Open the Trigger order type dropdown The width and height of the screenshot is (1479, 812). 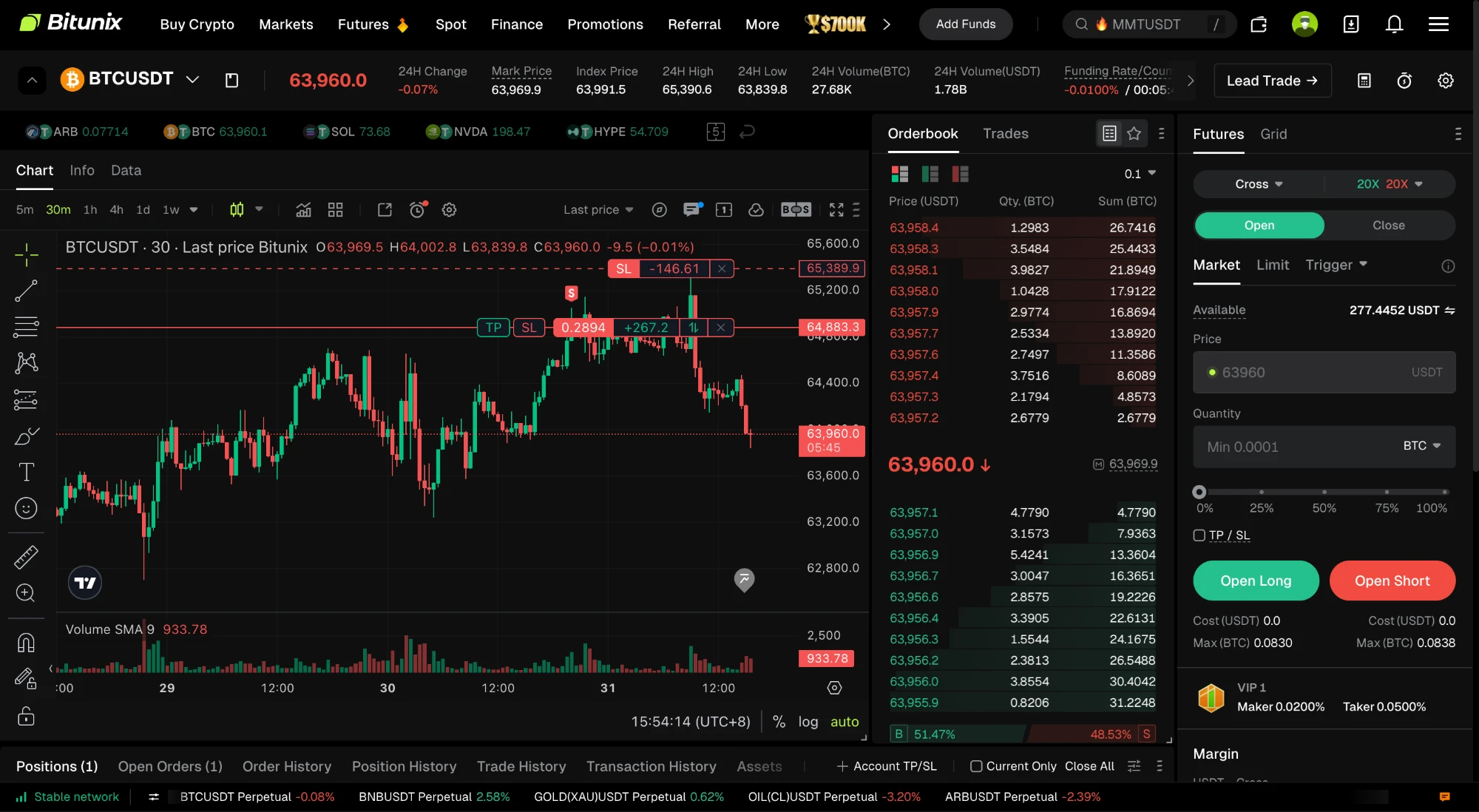tap(1336, 265)
